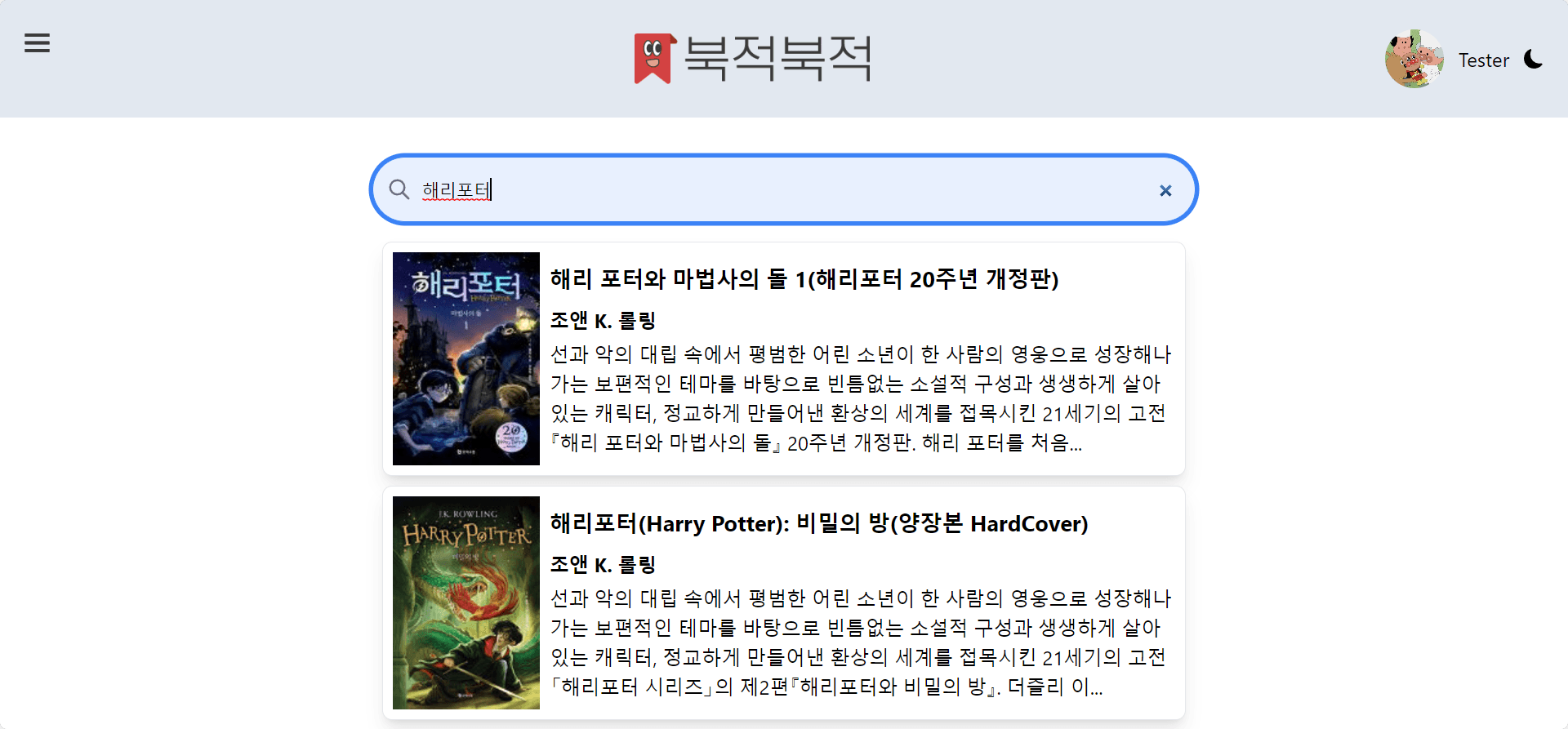1568x729 pixels.
Task: Open cover of Harry Potter 비밀의 방
Action: 466,602
